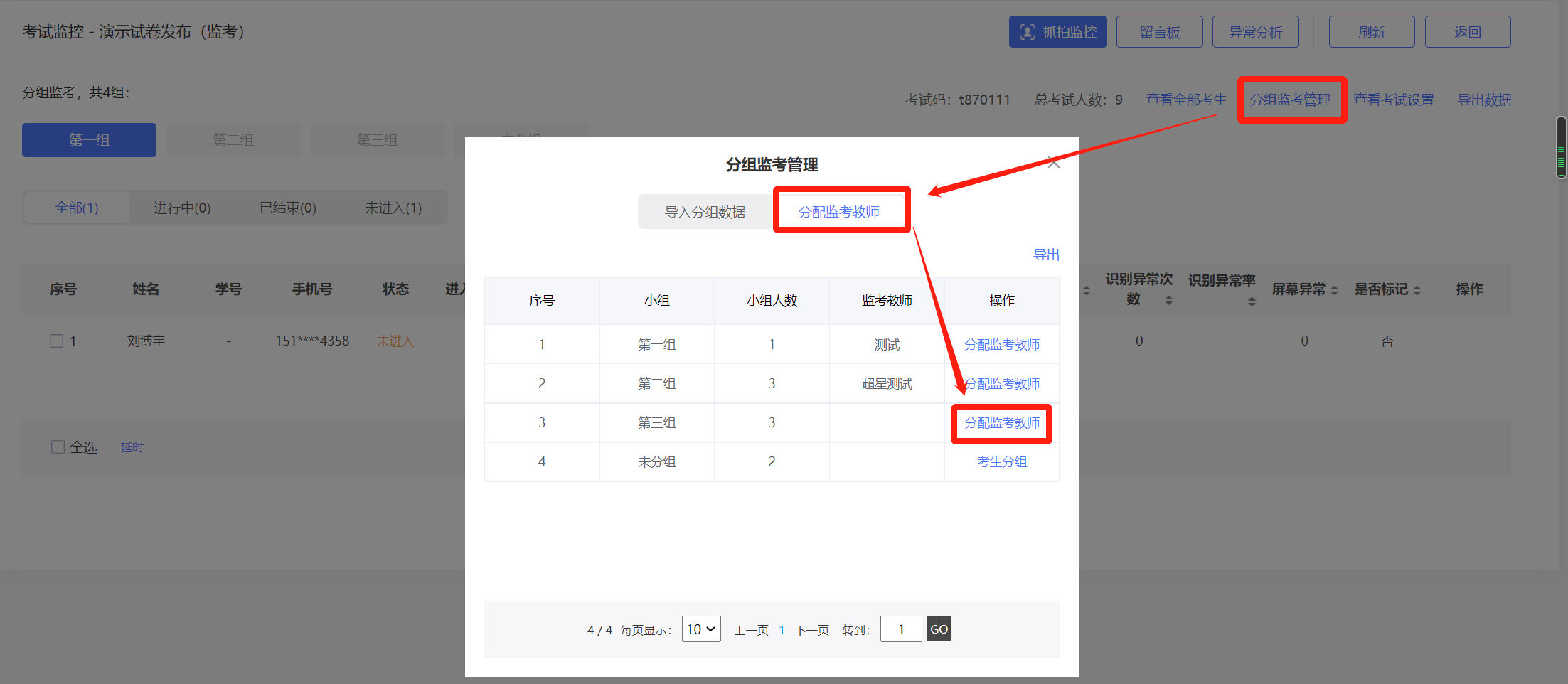Click proctor name 超星测试 cell
1568x684 pixels.
[x=887, y=384]
